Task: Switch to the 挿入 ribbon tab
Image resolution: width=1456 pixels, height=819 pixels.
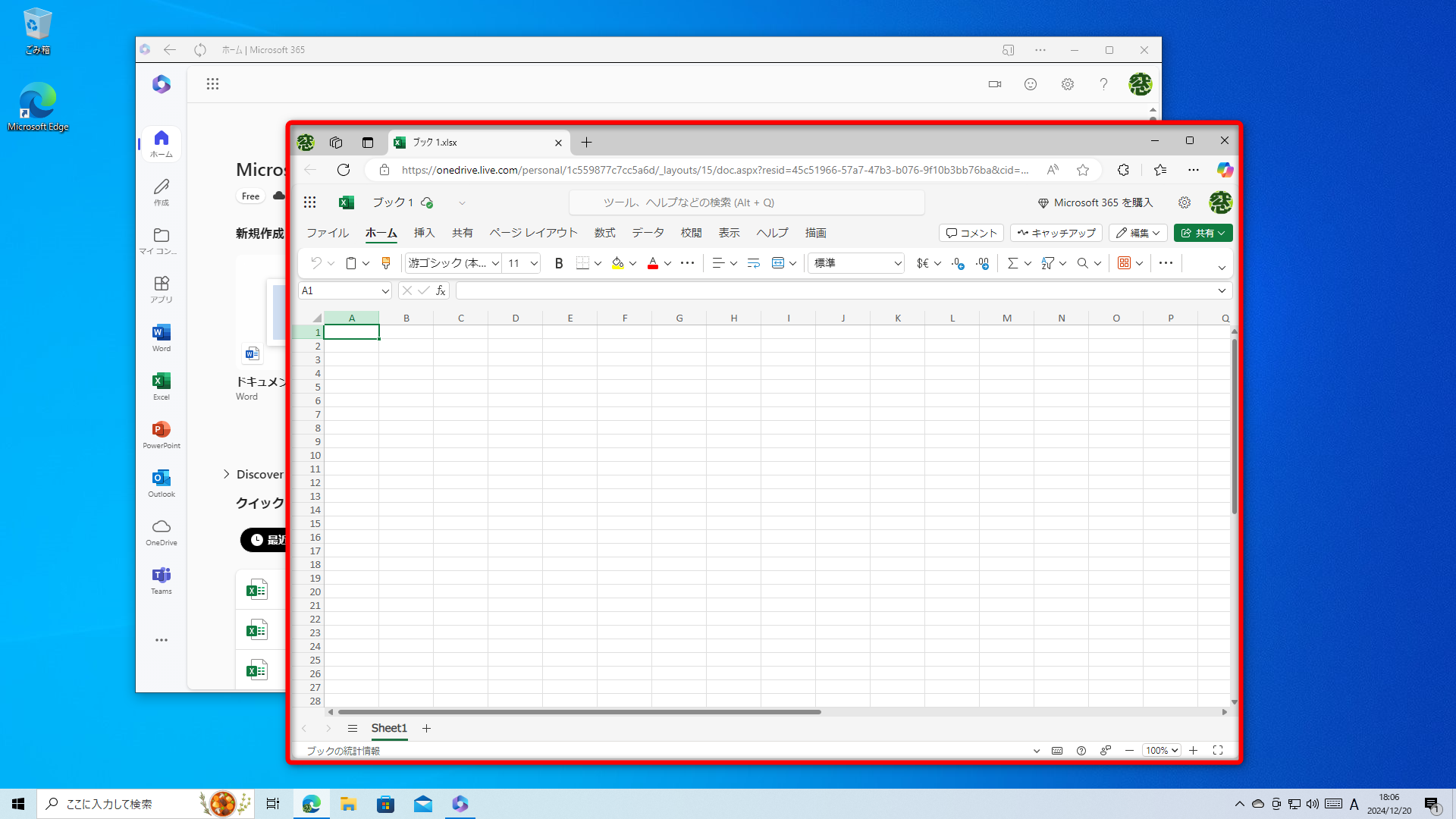Action: click(423, 233)
